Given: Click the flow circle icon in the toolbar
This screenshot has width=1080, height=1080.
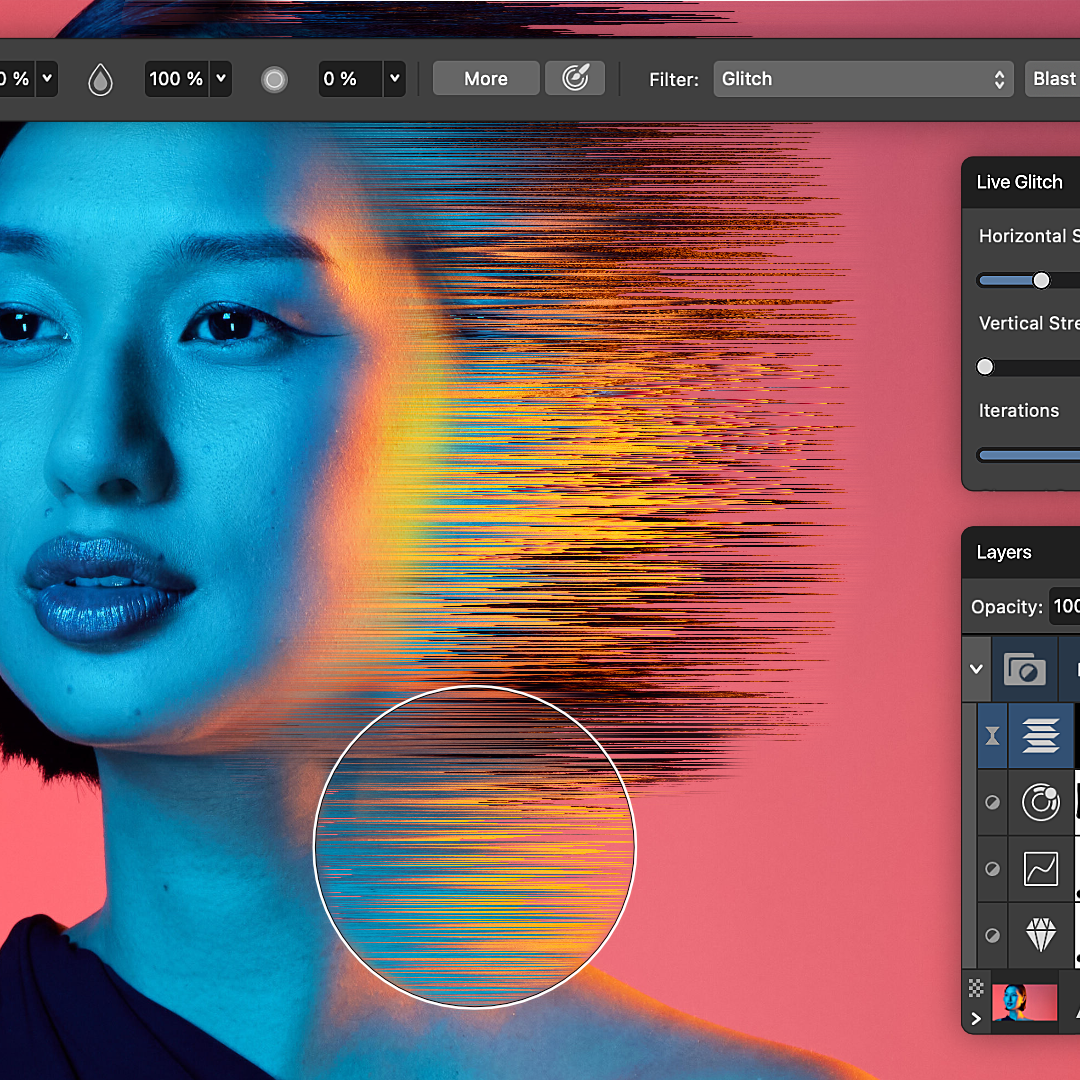Looking at the screenshot, I should (274, 78).
